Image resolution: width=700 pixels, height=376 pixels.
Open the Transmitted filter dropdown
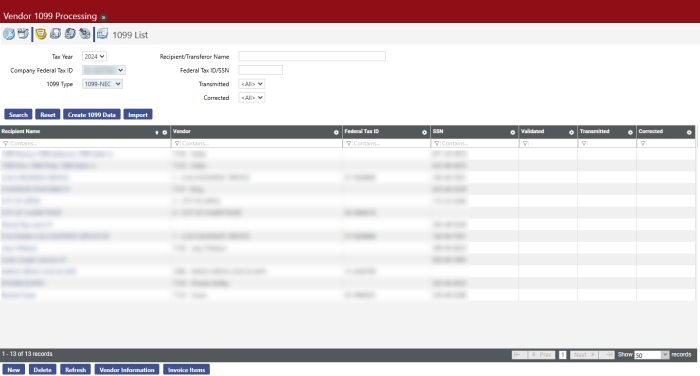[x=252, y=84]
